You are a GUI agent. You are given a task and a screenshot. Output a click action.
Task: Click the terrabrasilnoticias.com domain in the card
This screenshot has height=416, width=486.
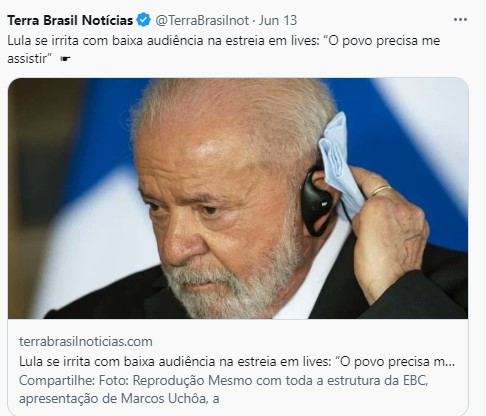pos(86,342)
